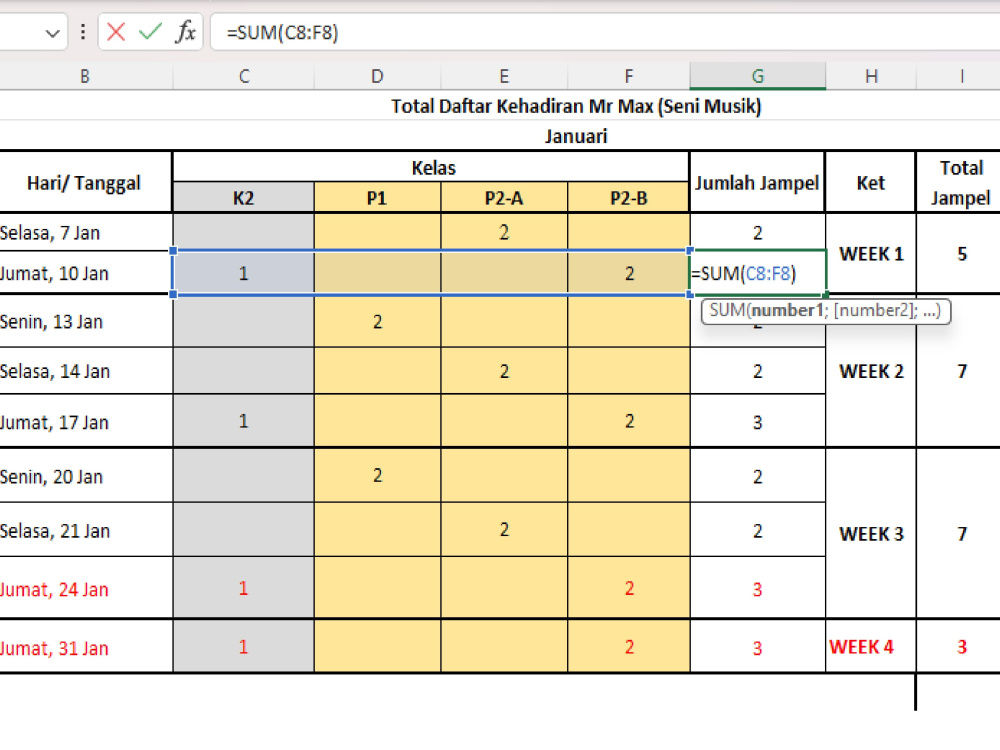Open Insert Function fx dialog
The height and width of the screenshot is (750, 1000).
185,32
